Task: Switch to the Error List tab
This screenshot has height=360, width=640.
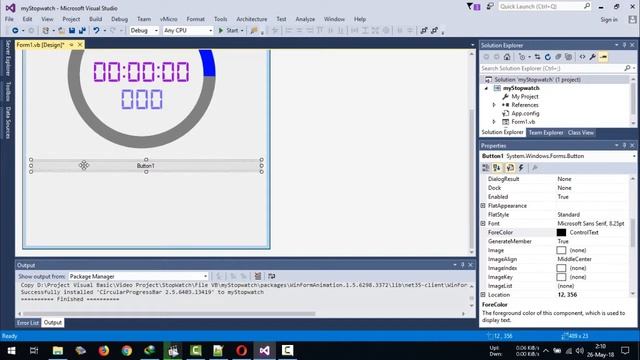Action: pos(28,323)
